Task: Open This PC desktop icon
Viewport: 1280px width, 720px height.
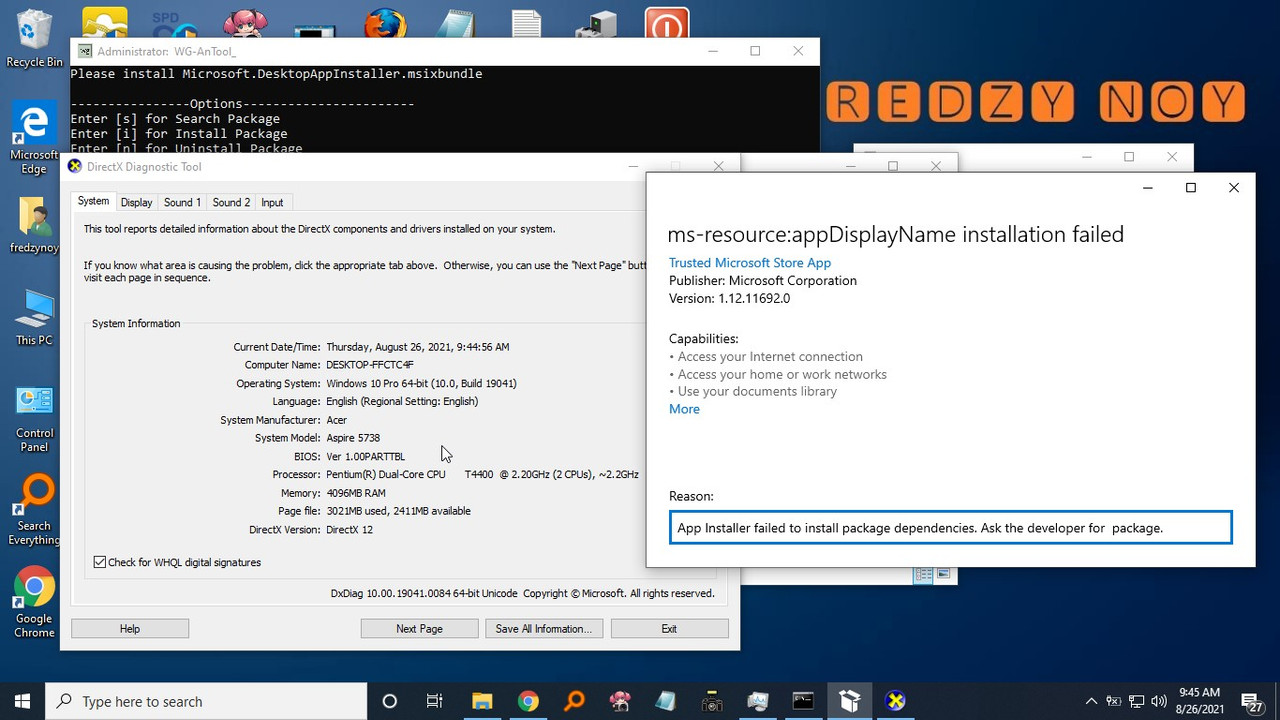Action: click(34, 317)
